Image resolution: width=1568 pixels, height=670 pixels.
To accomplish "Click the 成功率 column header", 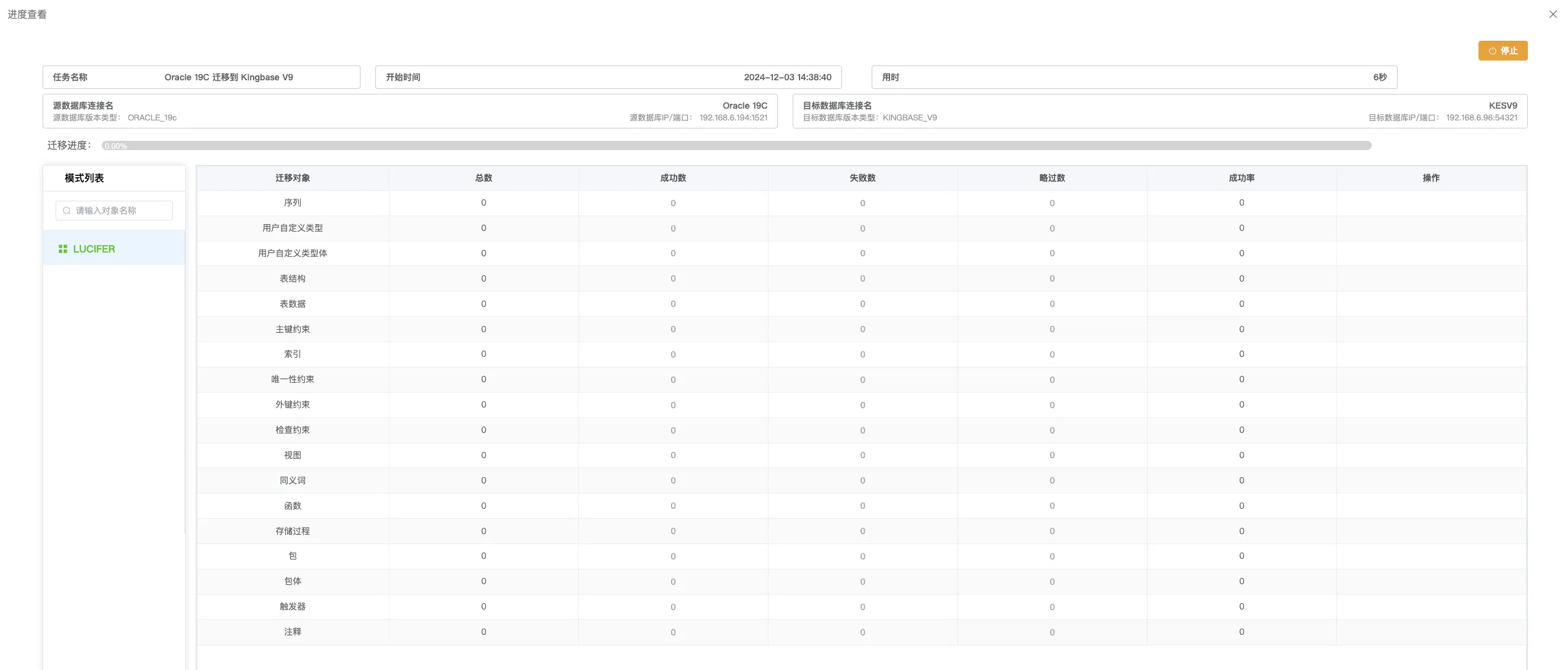I will 1241,178.
